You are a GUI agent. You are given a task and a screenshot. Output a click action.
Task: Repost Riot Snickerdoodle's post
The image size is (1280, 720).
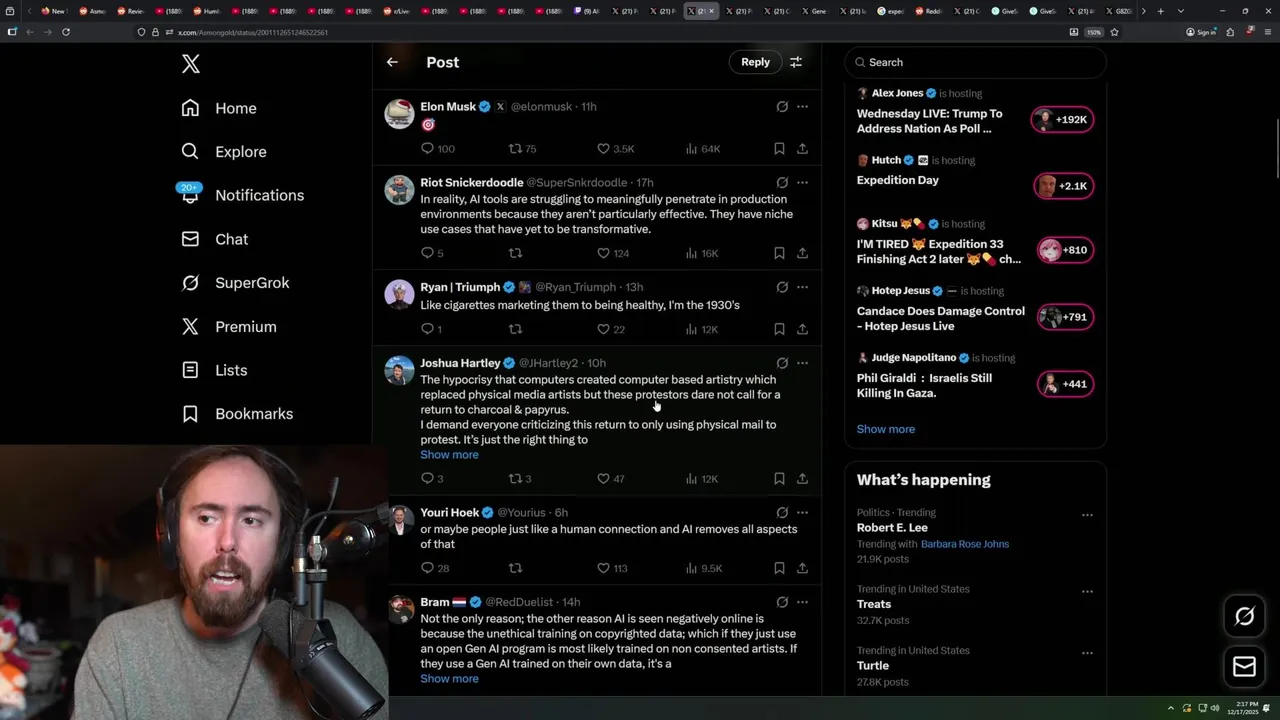click(515, 253)
